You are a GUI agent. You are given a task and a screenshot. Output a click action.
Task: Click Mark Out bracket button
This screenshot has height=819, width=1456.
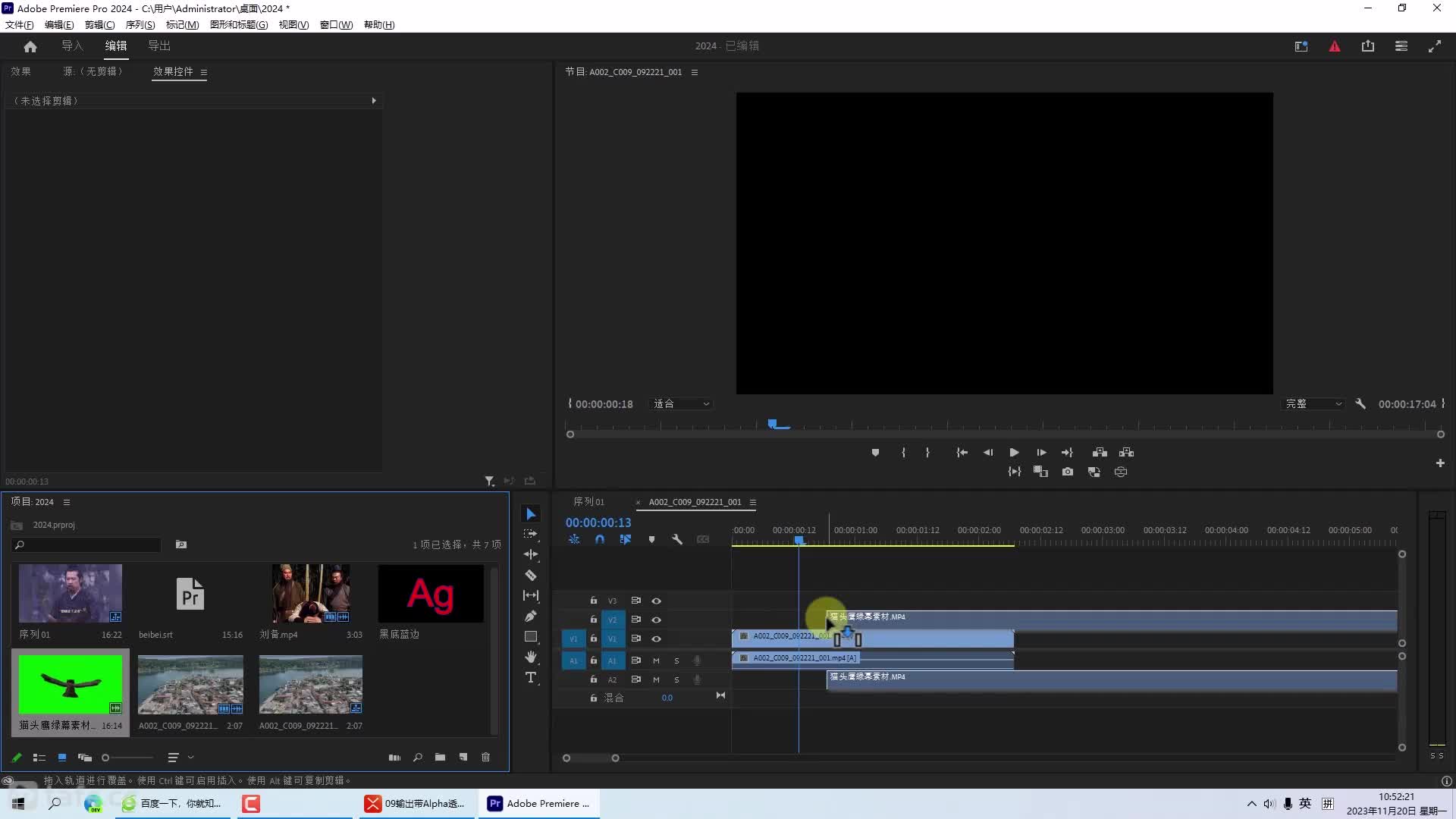pos(927,452)
